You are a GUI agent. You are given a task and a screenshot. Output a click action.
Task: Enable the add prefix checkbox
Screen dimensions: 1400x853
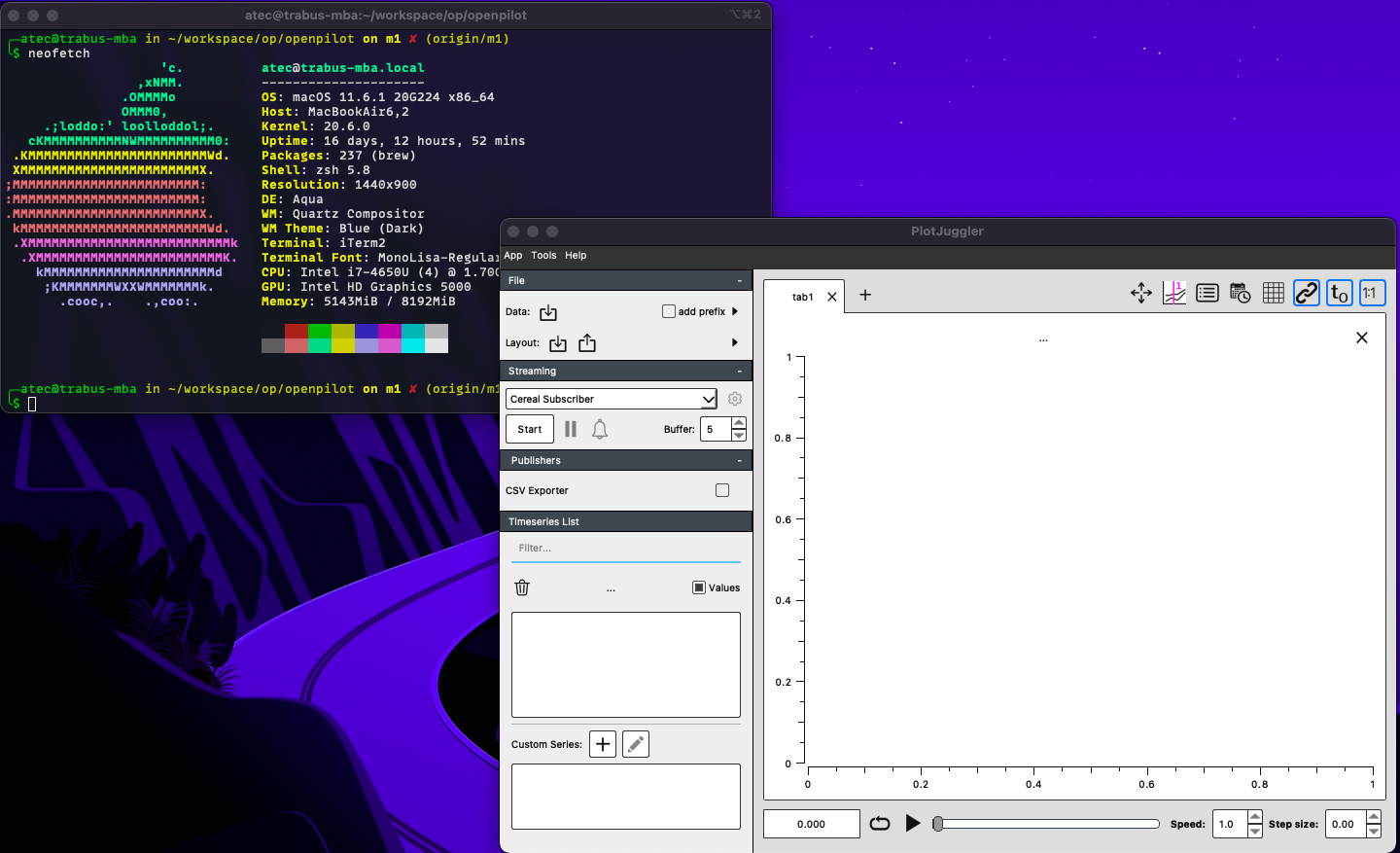(x=668, y=310)
